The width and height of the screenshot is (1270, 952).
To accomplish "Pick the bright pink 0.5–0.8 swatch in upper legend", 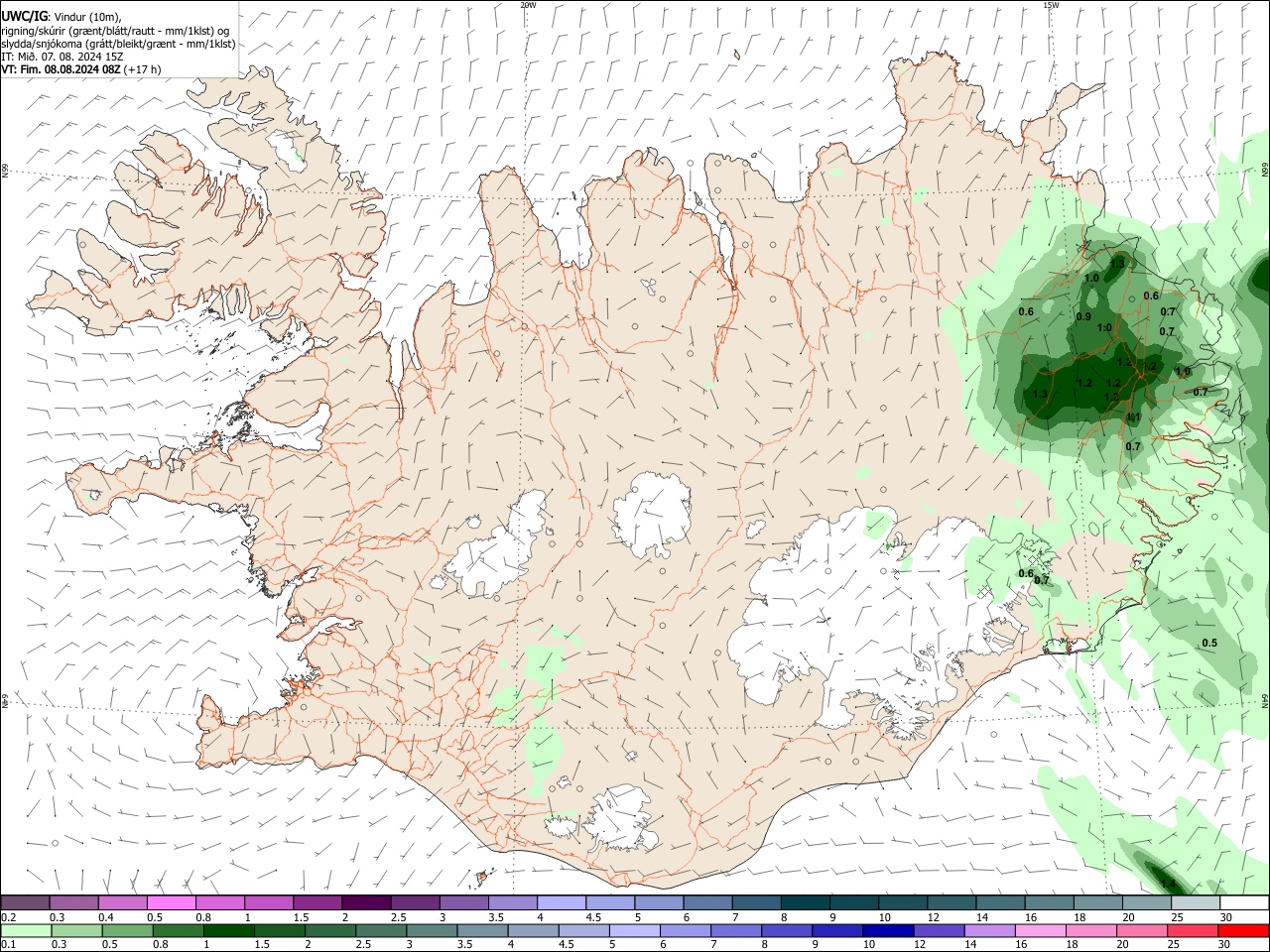I will [171, 902].
